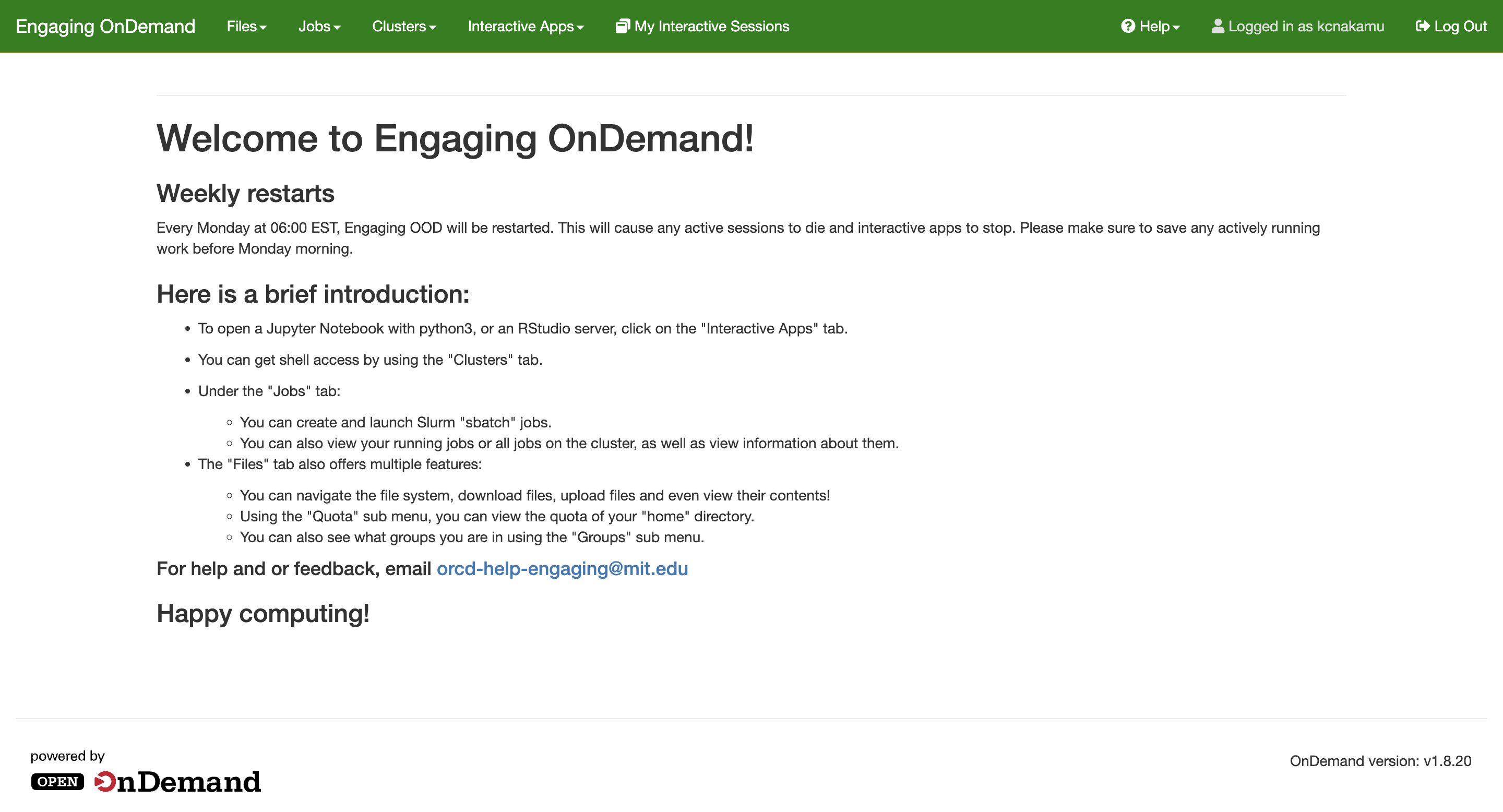Open the Clusters dropdown

point(404,26)
